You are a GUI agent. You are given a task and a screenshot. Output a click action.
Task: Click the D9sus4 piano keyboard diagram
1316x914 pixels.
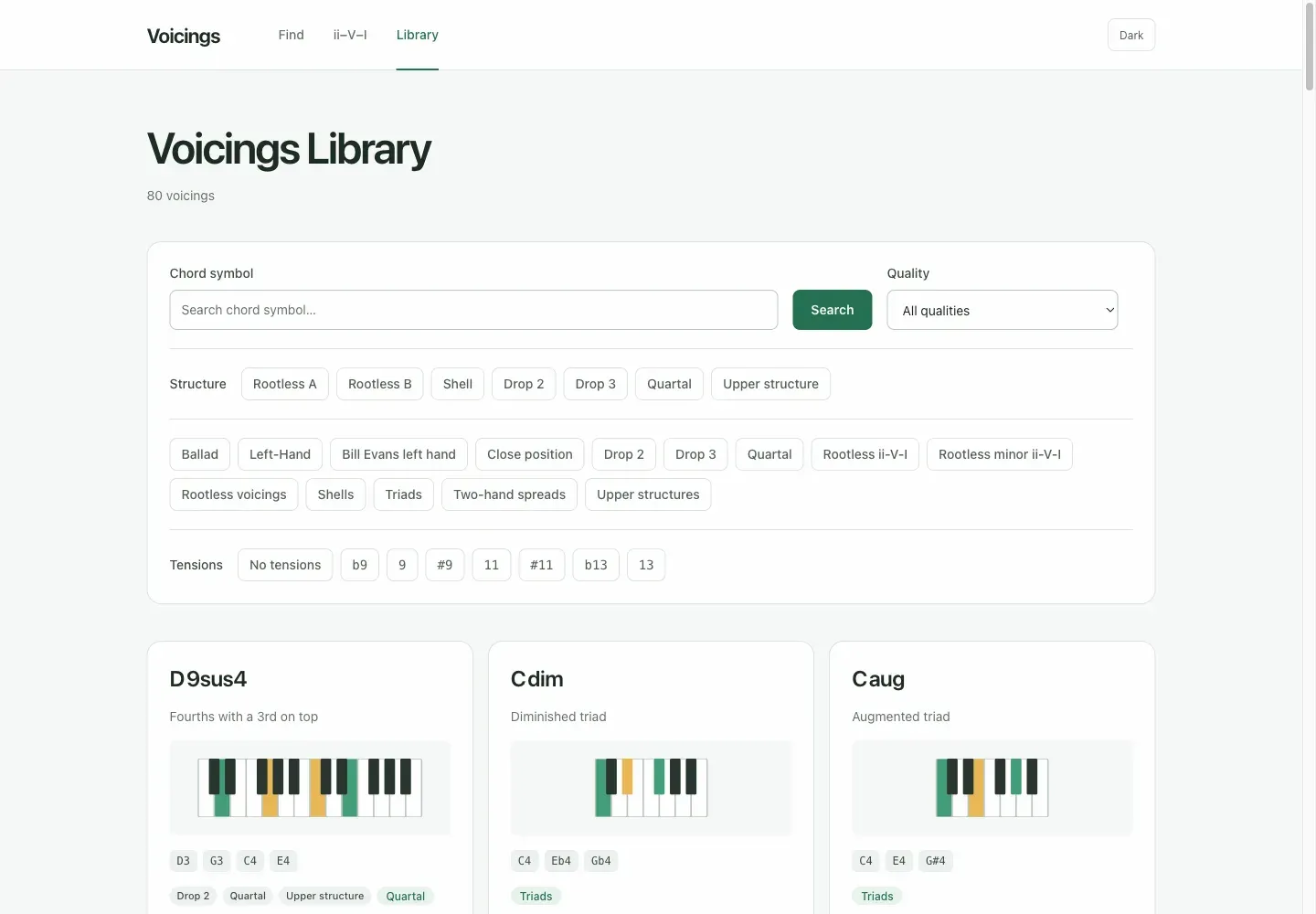point(310,788)
